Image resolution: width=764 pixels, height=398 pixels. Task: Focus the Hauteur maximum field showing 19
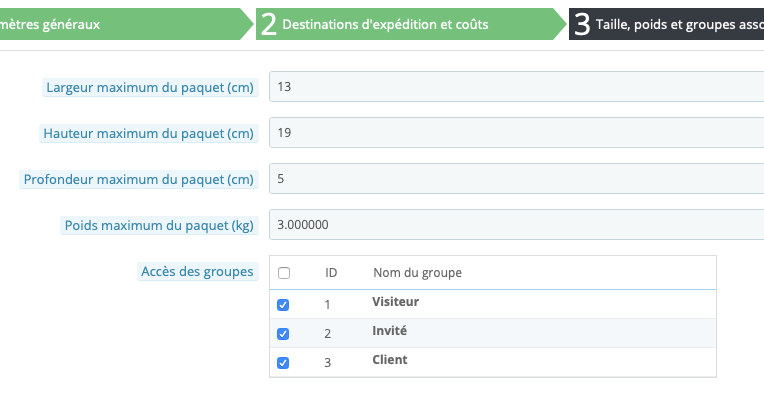tap(516, 133)
